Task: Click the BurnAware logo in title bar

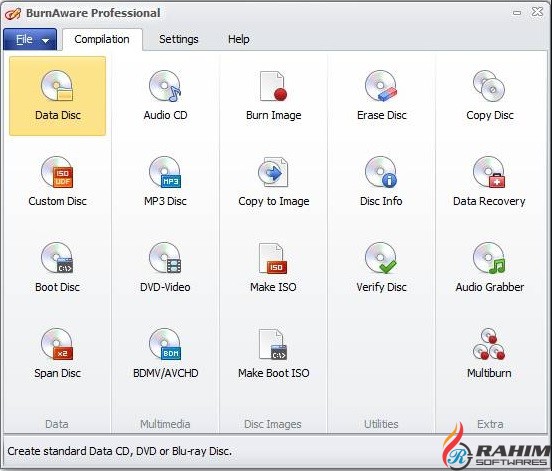Action: point(13,13)
